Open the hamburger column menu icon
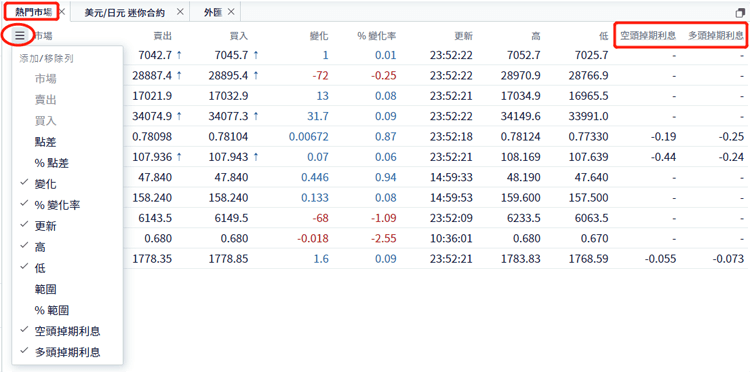The width and height of the screenshot is (750, 372). (20, 35)
